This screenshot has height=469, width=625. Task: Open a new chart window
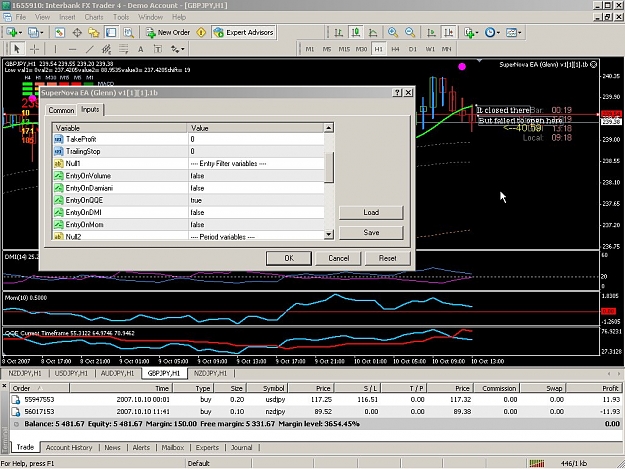pyautogui.click(x=11, y=33)
